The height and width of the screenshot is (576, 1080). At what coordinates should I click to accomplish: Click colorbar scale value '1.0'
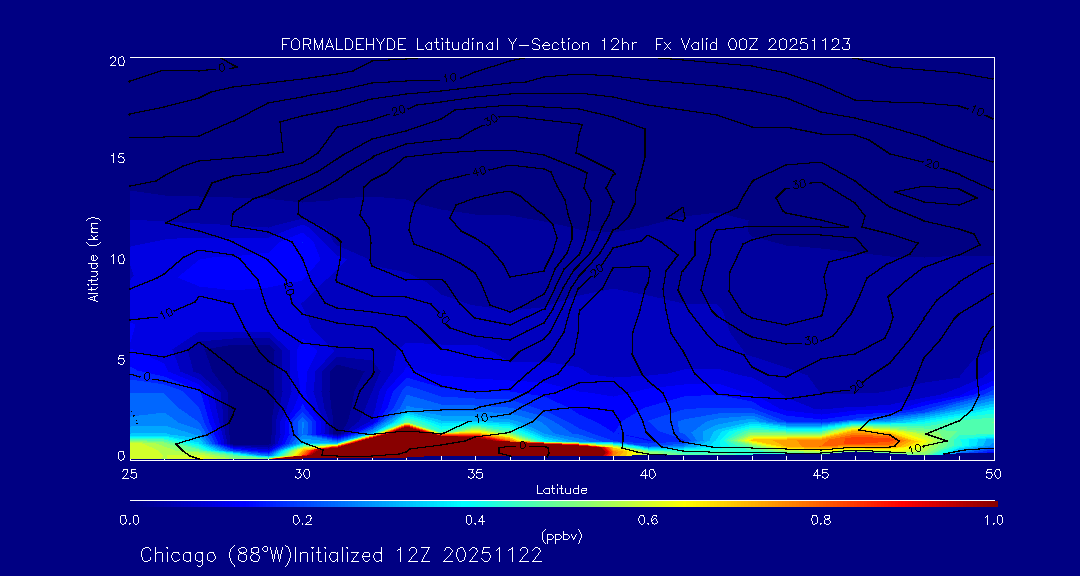(x=993, y=521)
